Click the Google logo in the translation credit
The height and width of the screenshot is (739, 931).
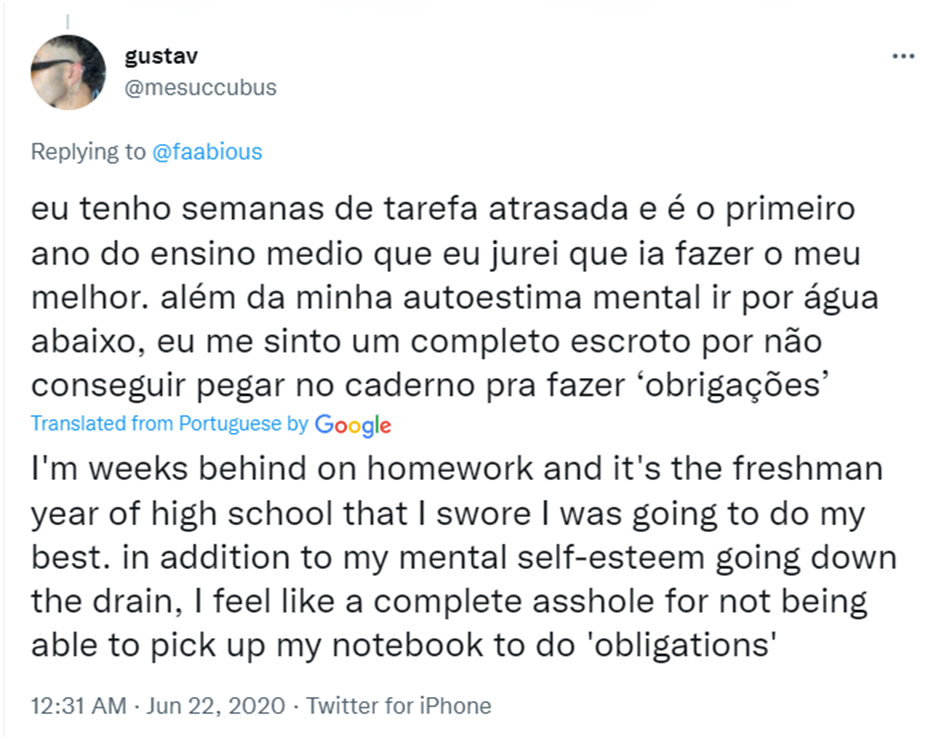[352, 424]
